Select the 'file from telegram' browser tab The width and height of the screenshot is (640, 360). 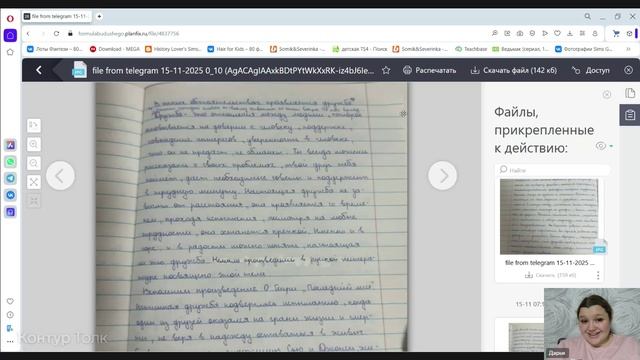56,16
